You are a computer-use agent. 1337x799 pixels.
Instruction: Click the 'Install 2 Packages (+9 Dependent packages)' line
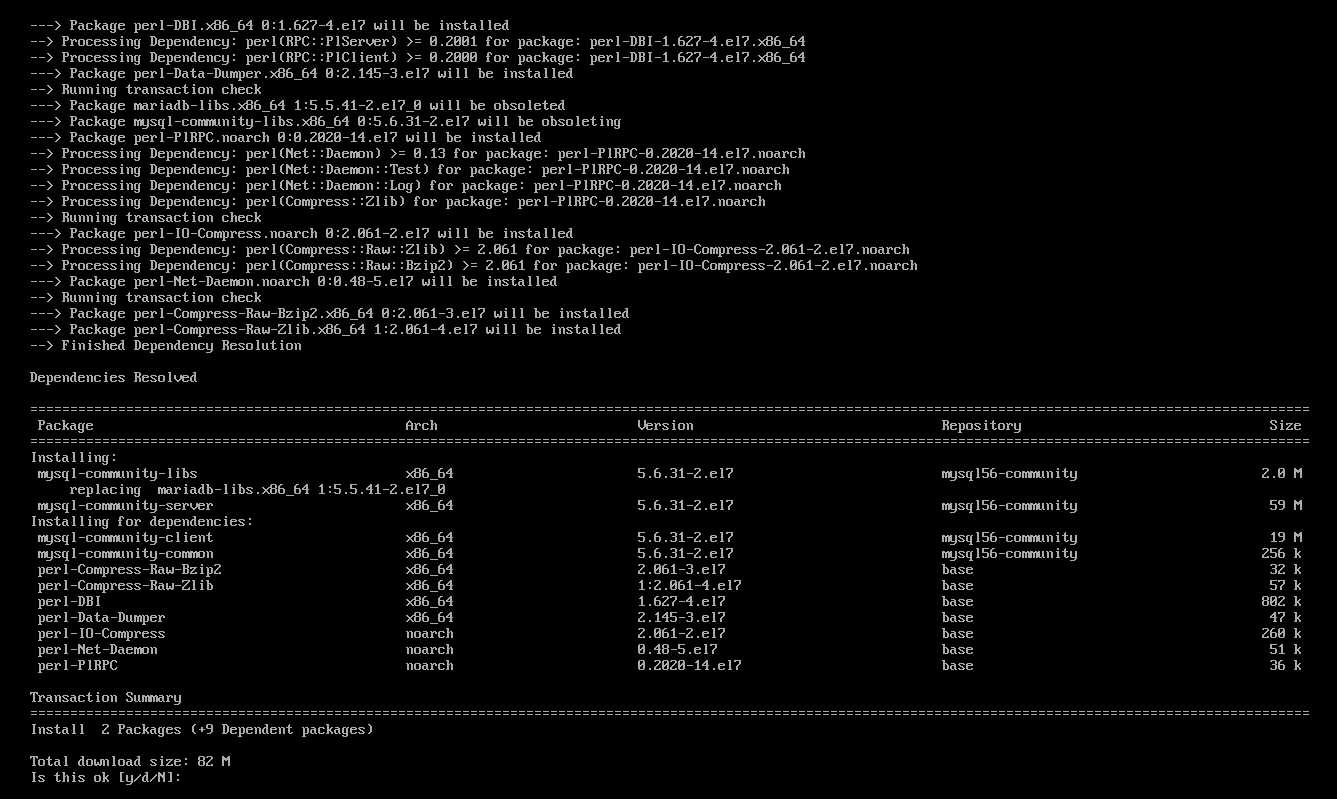tap(202, 729)
